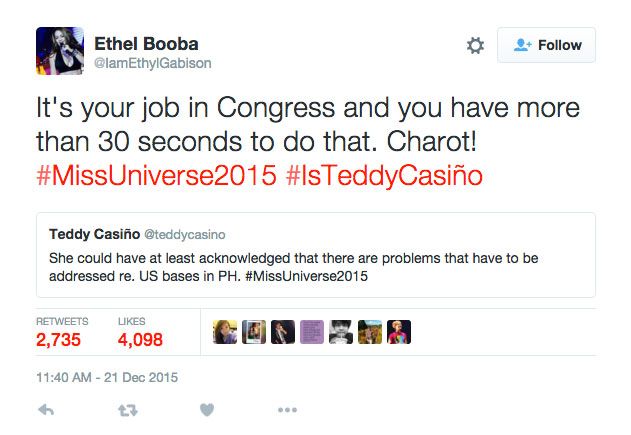The image size is (631, 435).
Task: Visit the @IamEthylGabison handle
Action: coord(152,63)
